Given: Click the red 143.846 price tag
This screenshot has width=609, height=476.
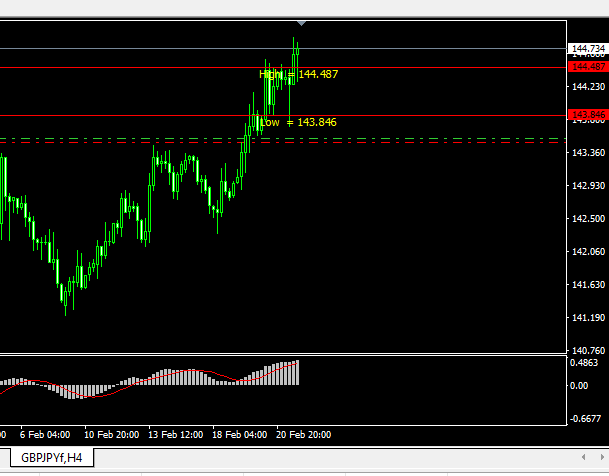Looking at the screenshot, I should [x=588, y=115].
